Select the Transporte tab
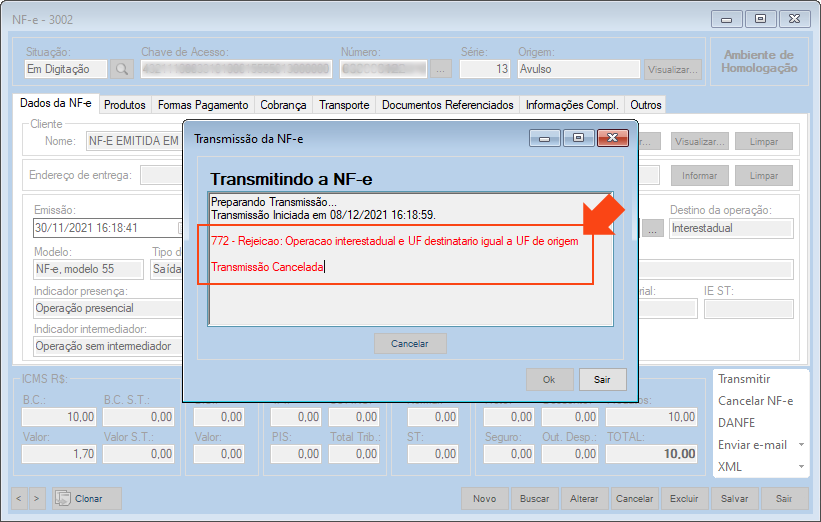Screen dimensions: 821x522 coord(344,105)
